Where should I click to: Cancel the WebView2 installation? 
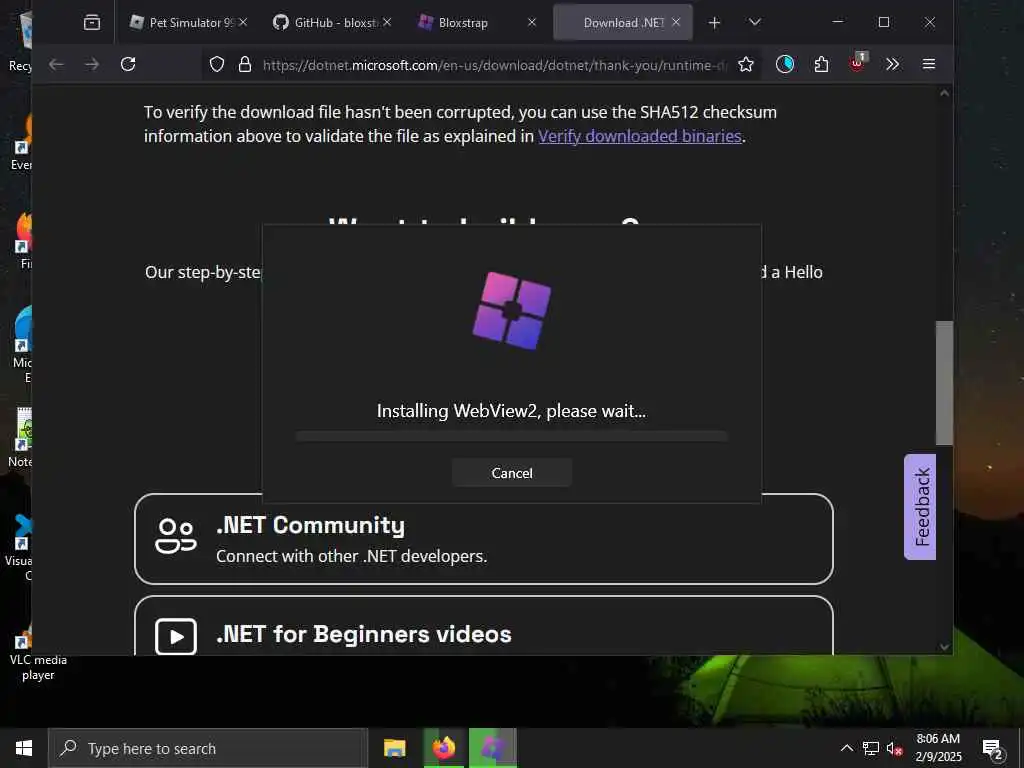click(x=511, y=473)
